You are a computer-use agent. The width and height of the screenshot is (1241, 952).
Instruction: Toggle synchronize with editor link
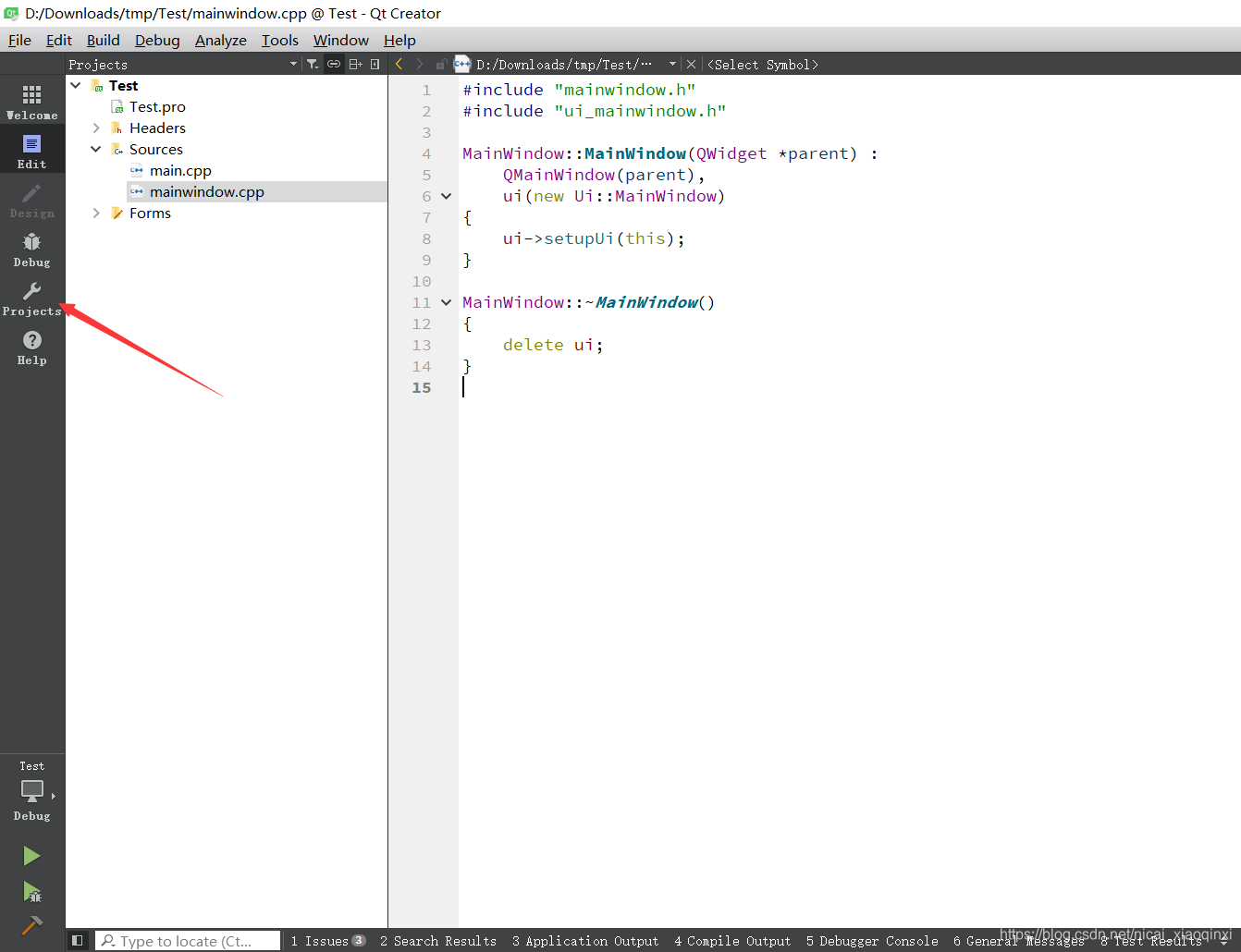click(334, 64)
